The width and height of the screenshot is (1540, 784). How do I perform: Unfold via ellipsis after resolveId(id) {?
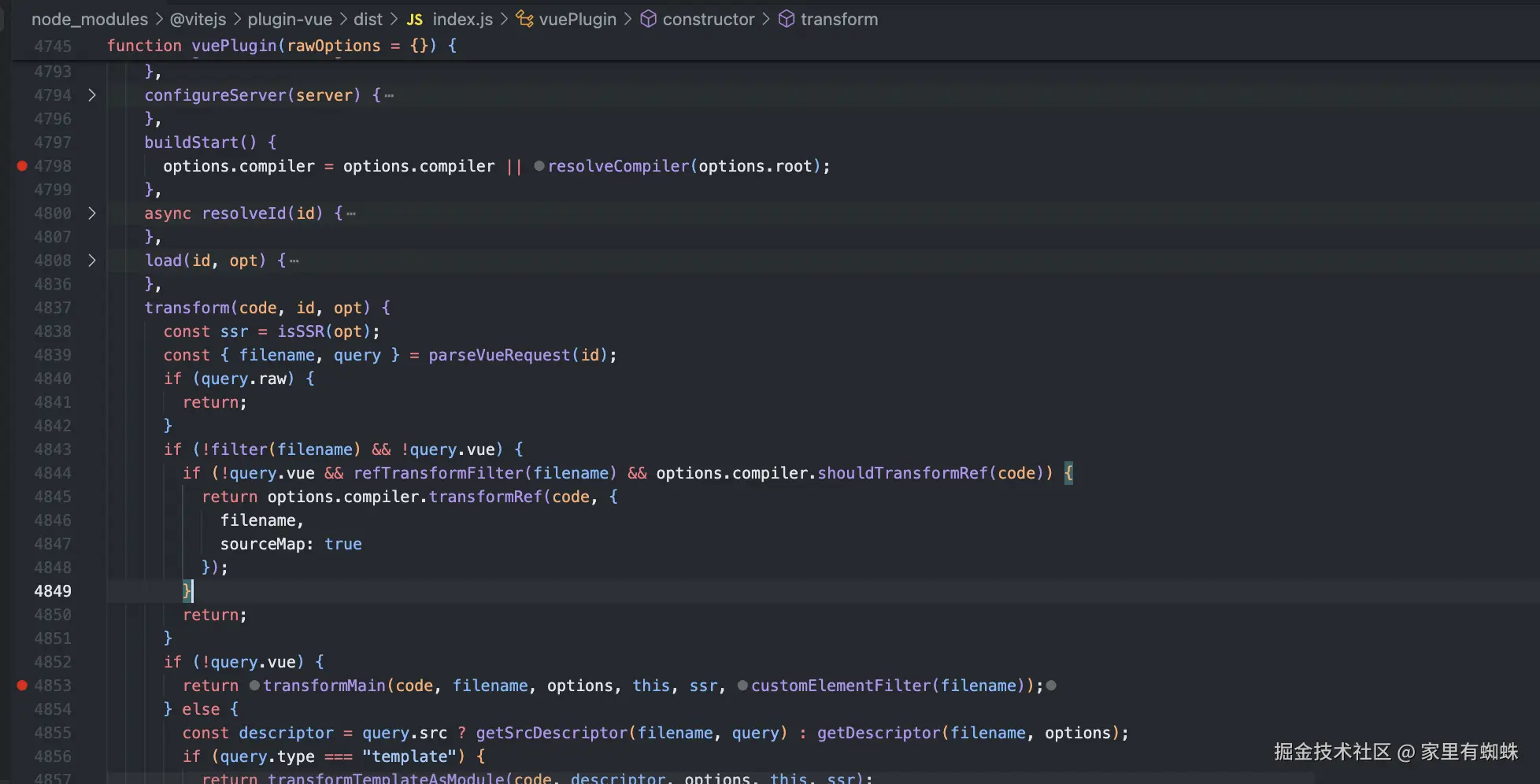(351, 214)
